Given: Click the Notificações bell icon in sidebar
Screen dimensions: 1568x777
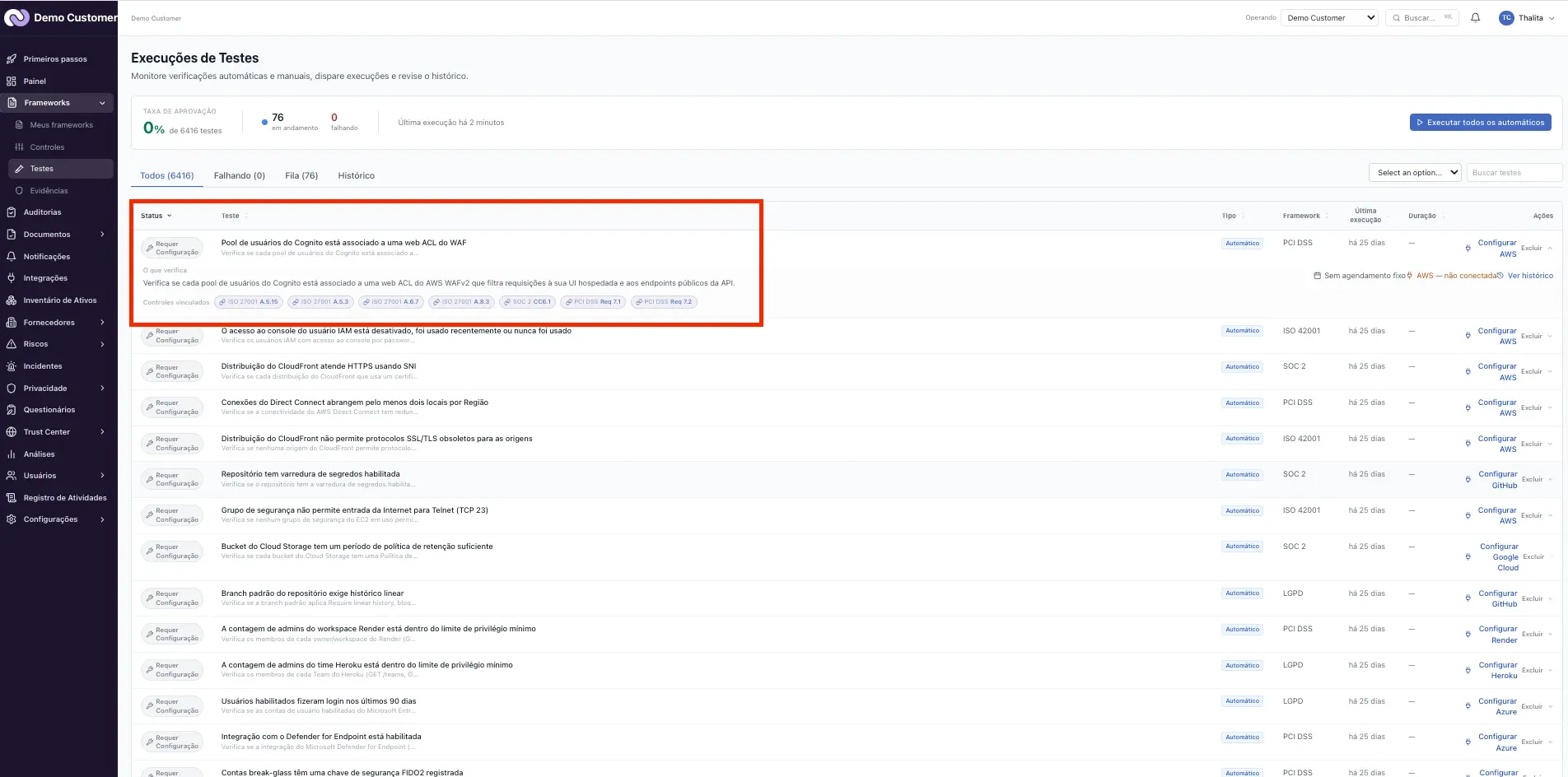Looking at the screenshot, I should tap(12, 257).
